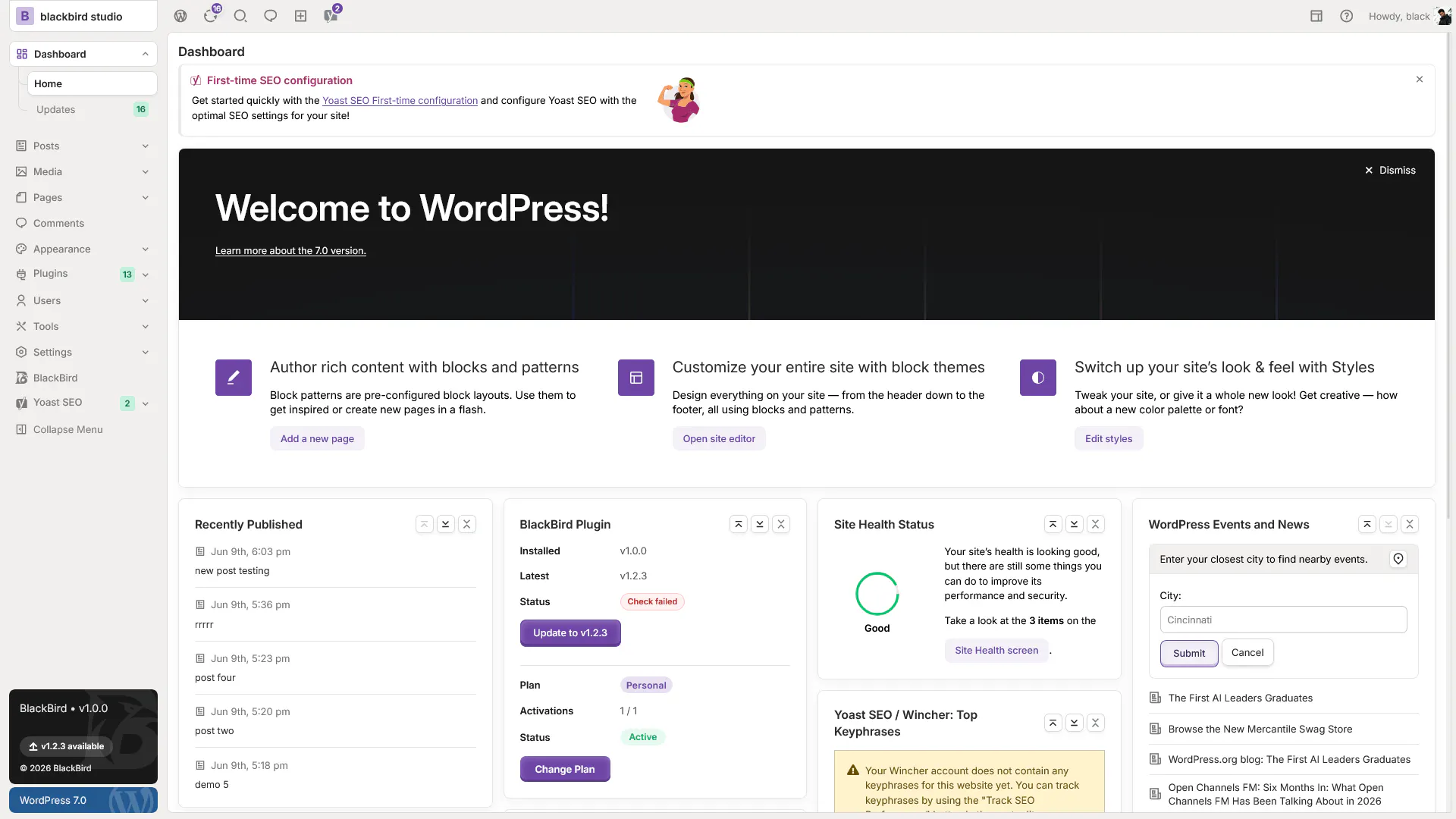1456x819 pixels.
Task: Move the Site Health Status widget down
Action: 1075,524
